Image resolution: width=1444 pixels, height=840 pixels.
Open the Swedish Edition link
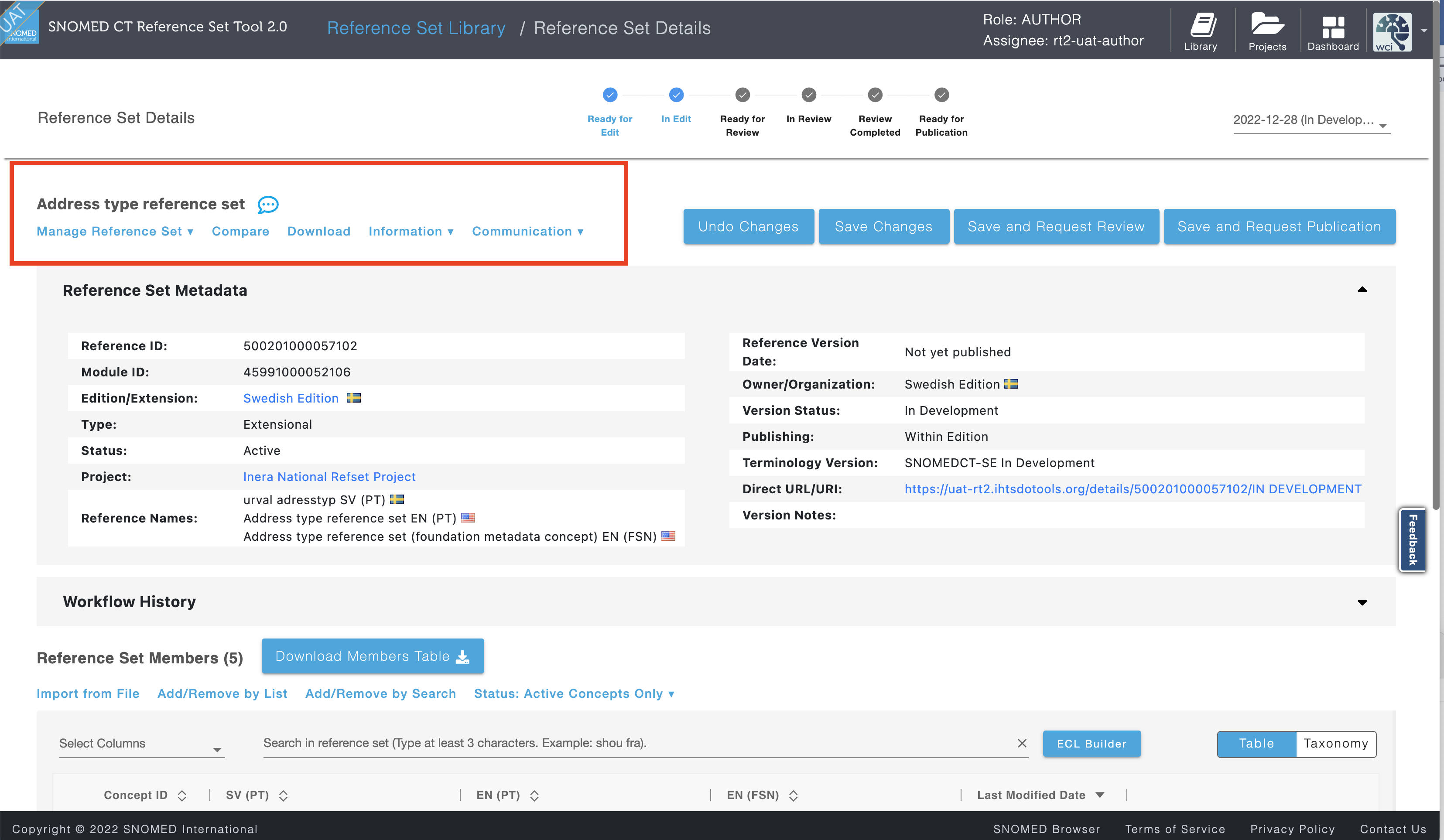(x=291, y=398)
